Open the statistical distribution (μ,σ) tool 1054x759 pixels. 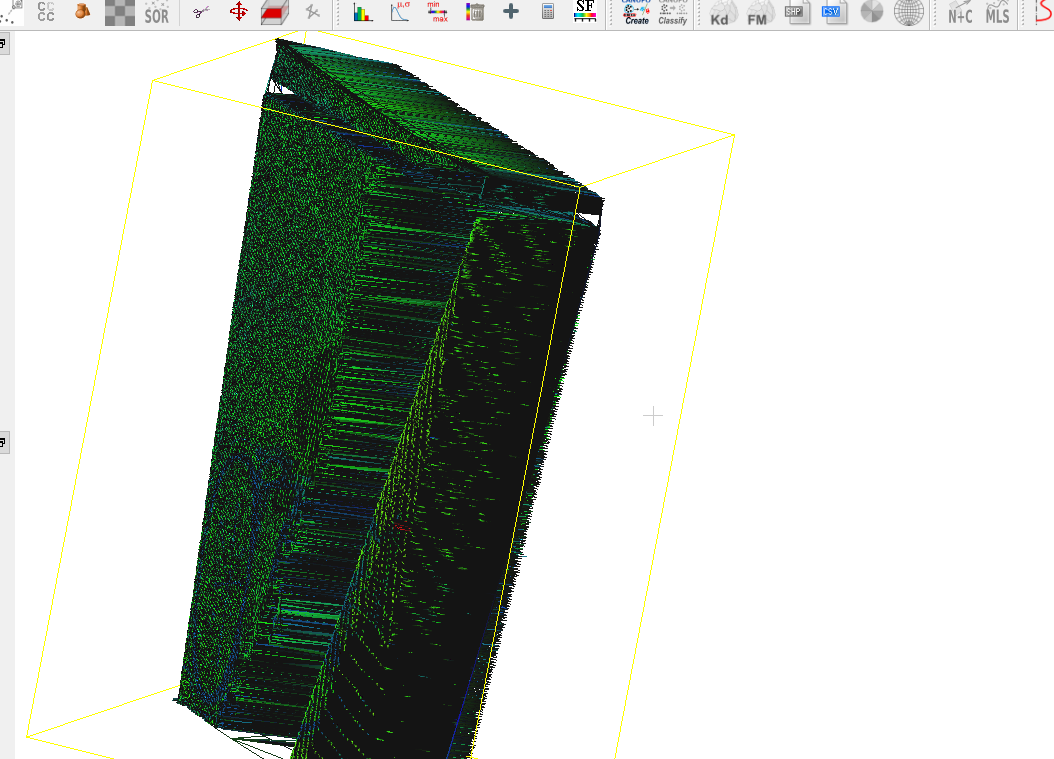[399, 12]
